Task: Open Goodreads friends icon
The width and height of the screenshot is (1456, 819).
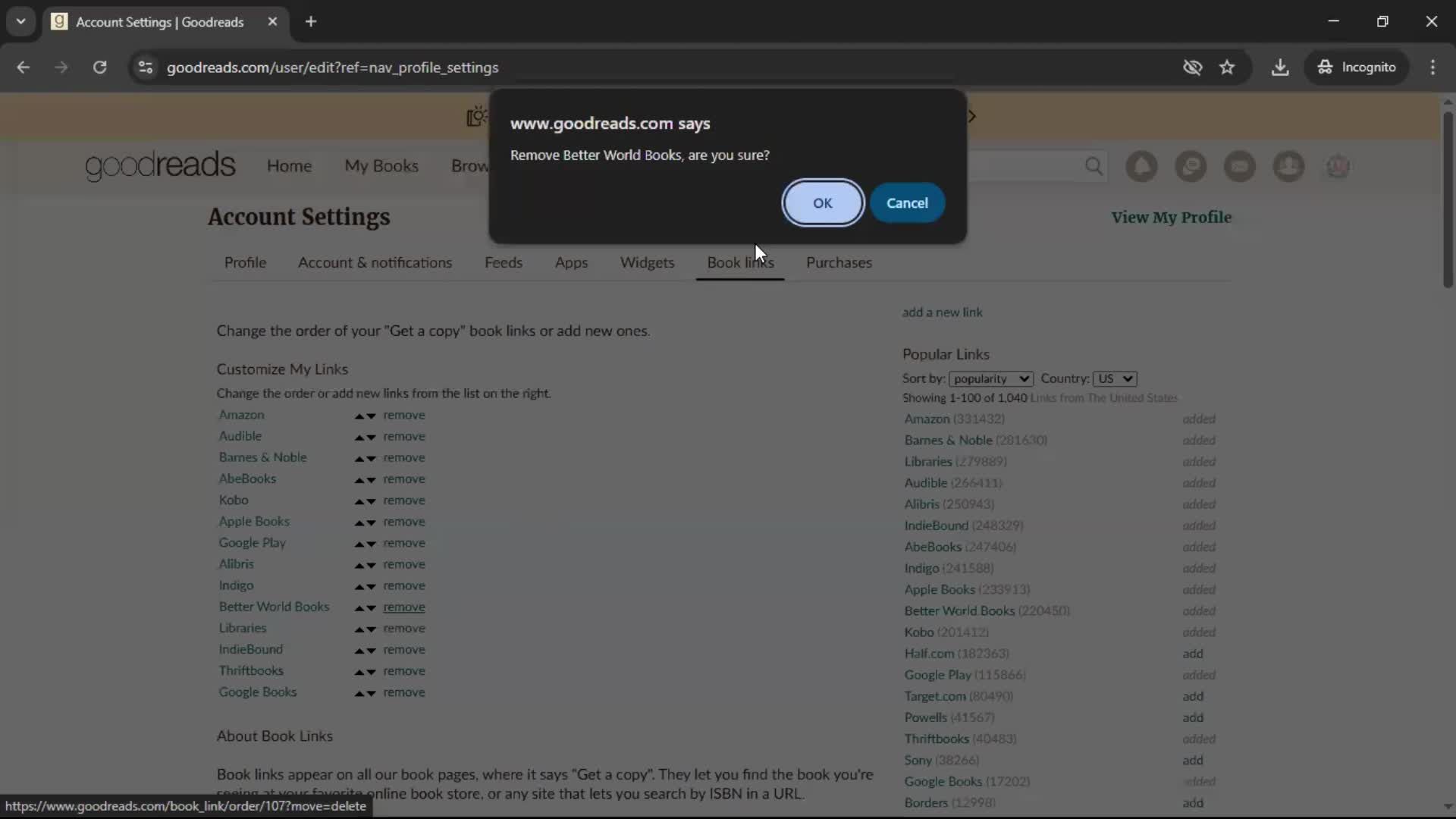Action: (1288, 166)
